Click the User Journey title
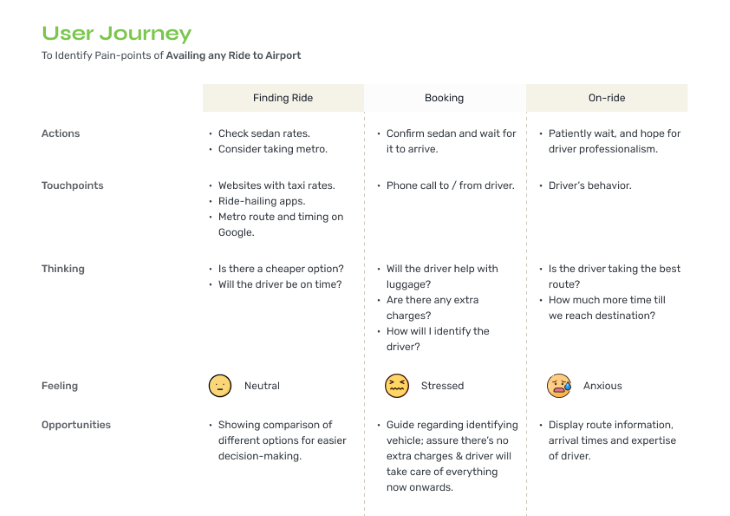 116,34
